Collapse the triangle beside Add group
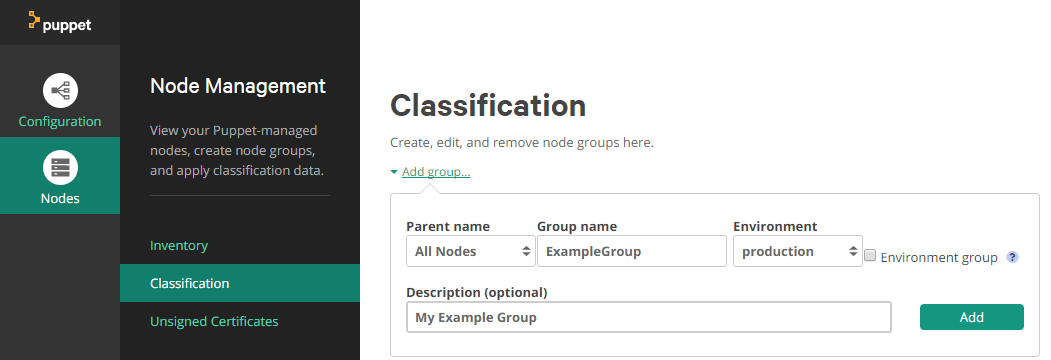Viewport: 1051px width, 360px height. coord(395,172)
